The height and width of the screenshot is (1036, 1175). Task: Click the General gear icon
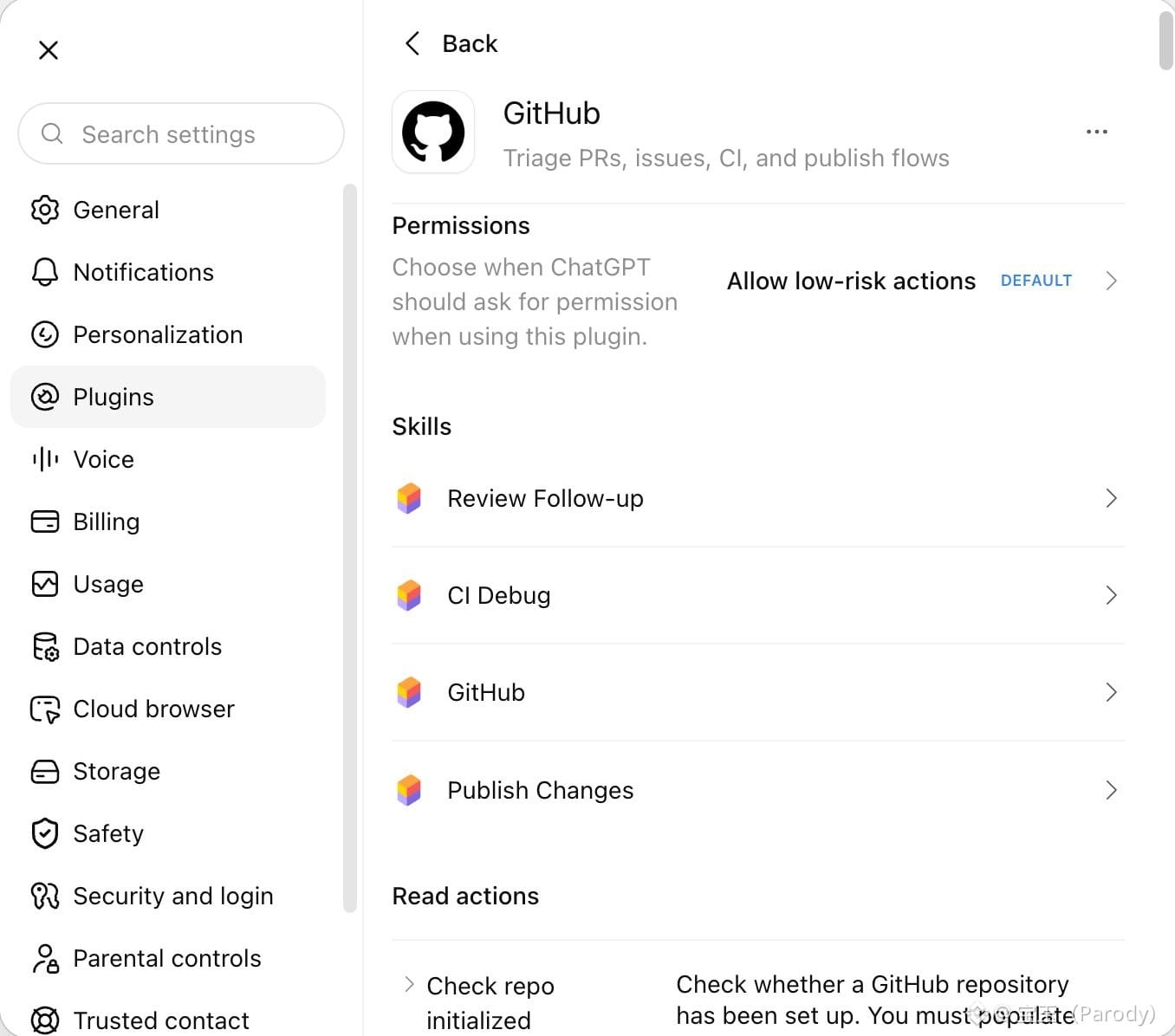pyautogui.click(x=45, y=210)
